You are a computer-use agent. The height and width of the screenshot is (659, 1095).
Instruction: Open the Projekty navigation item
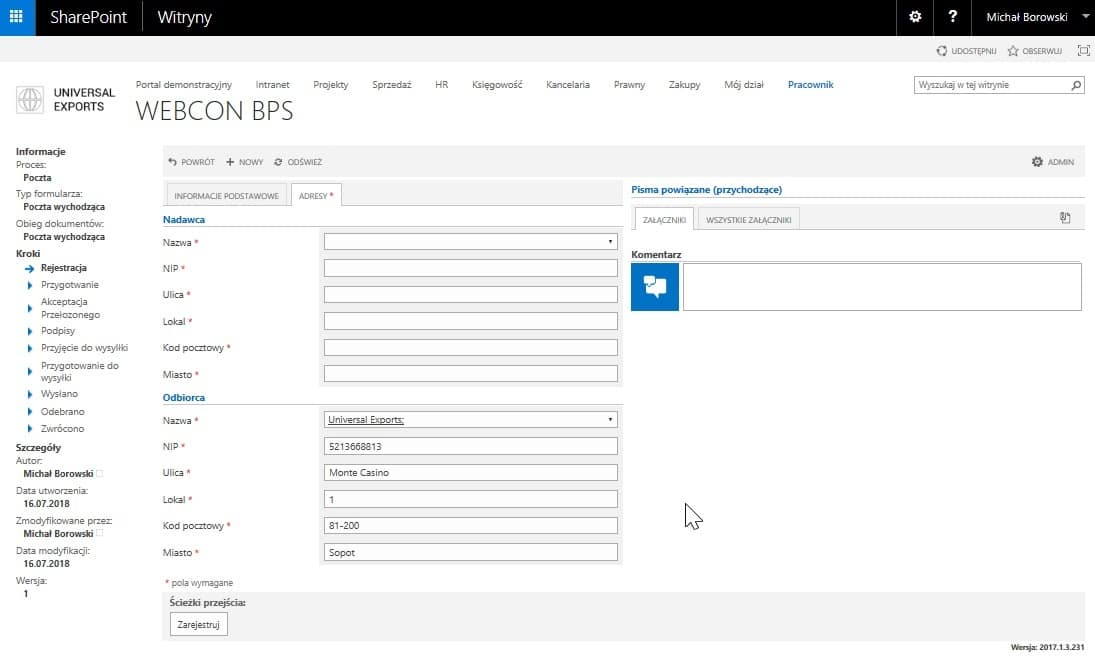(x=330, y=84)
